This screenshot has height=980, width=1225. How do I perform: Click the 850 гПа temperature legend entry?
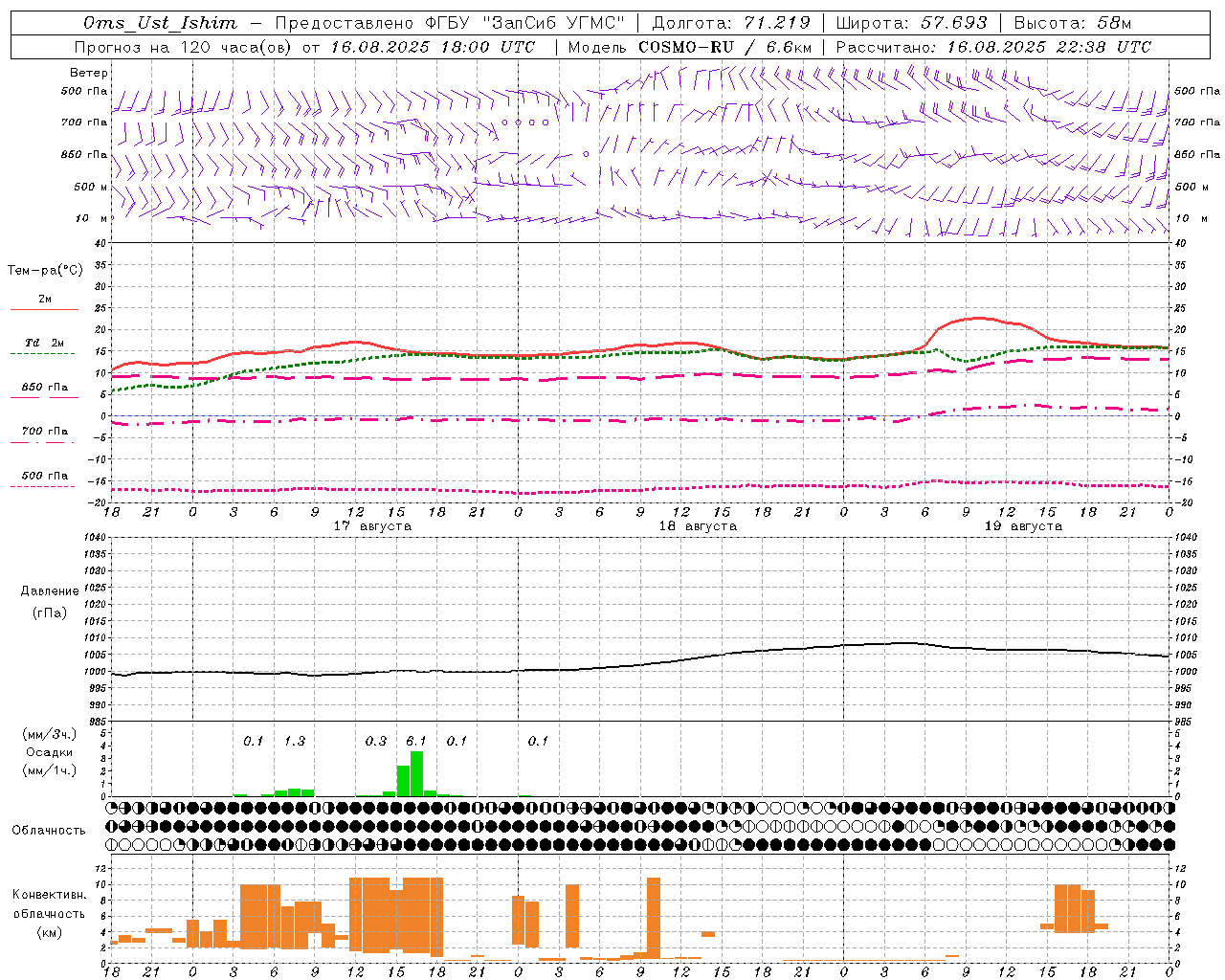44,387
